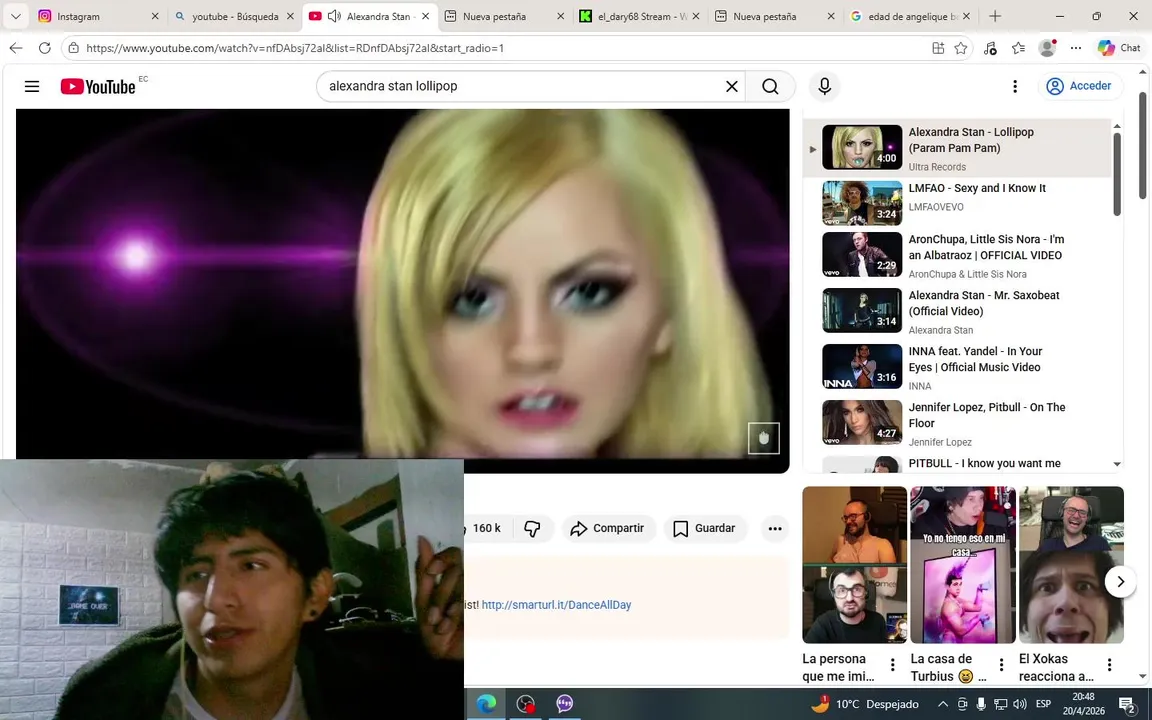Screen dimensions: 1152x720
Task: Expand the tab search dropdown
Action: 15,16
